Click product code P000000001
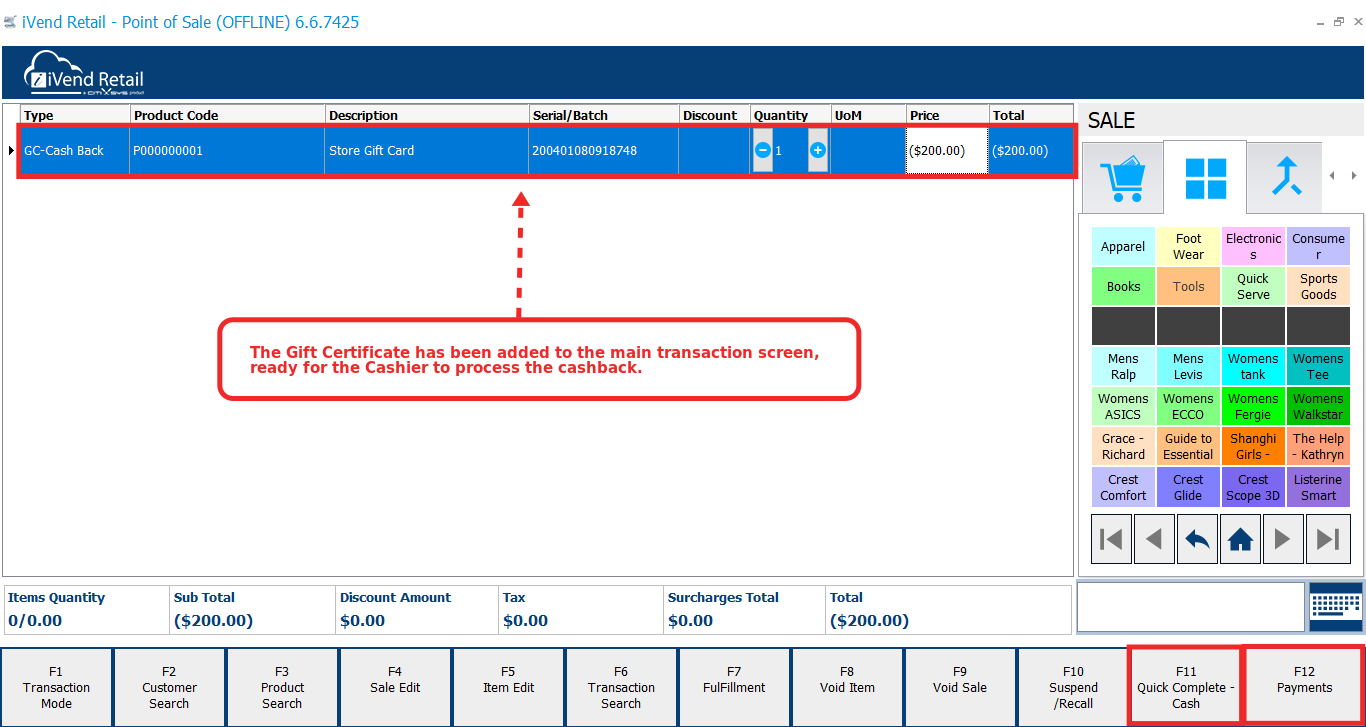Image resolution: width=1366 pixels, height=727 pixels. pos(226,150)
